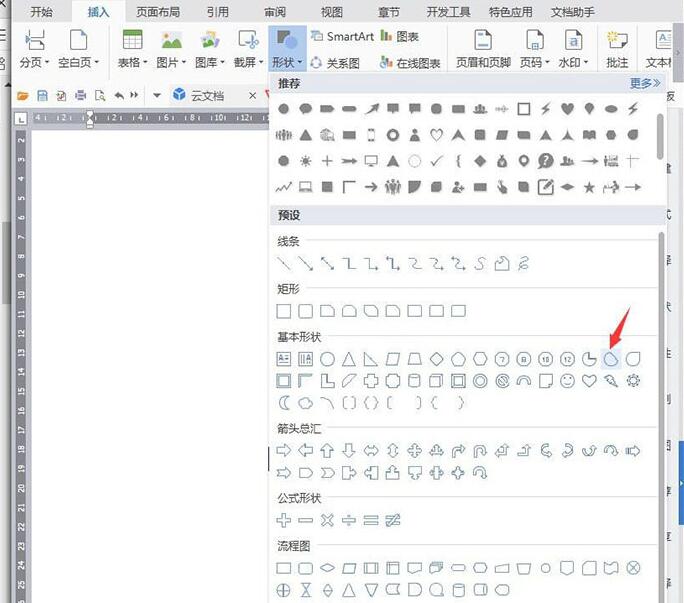Pick the smiley face shape
Image resolution: width=684 pixels, height=603 pixels.
point(567,381)
